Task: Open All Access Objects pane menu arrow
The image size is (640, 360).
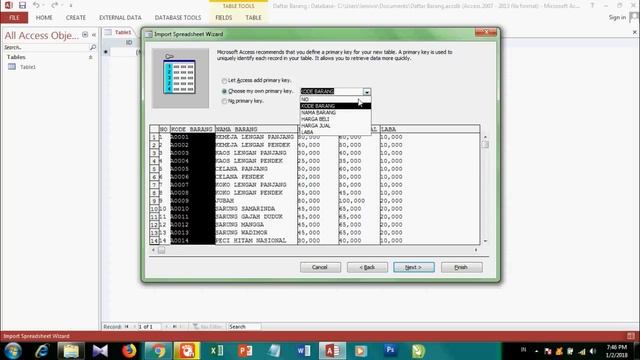Action: coord(85,35)
